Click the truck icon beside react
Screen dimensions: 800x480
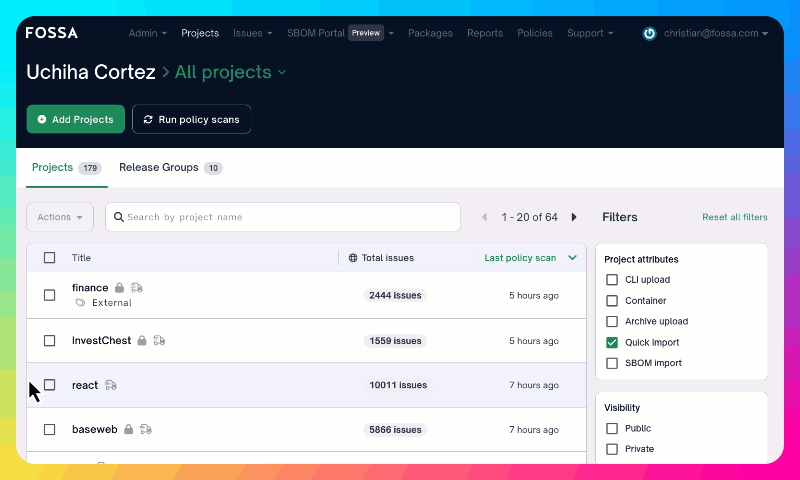pyautogui.click(x=111, y=385)
